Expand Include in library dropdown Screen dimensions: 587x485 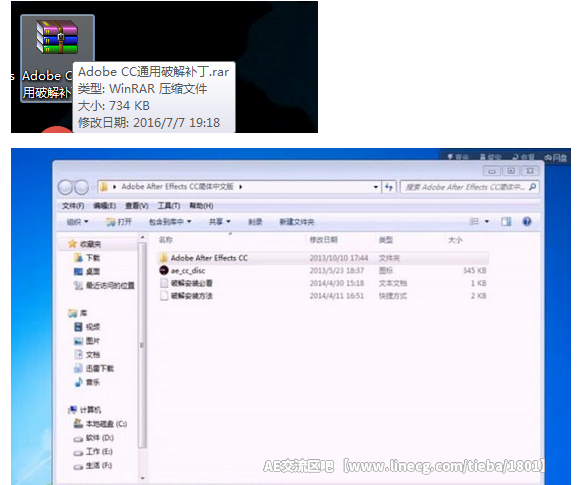[x=170, y=222]
